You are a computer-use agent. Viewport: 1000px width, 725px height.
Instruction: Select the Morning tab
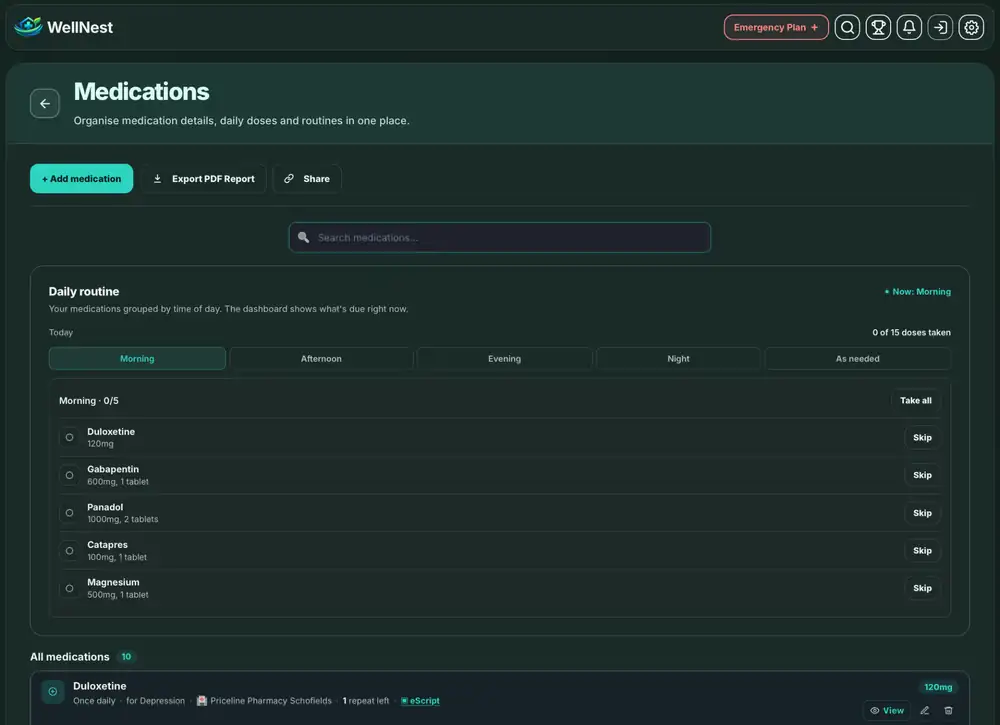pyautogui.click(x=137, y=358)
